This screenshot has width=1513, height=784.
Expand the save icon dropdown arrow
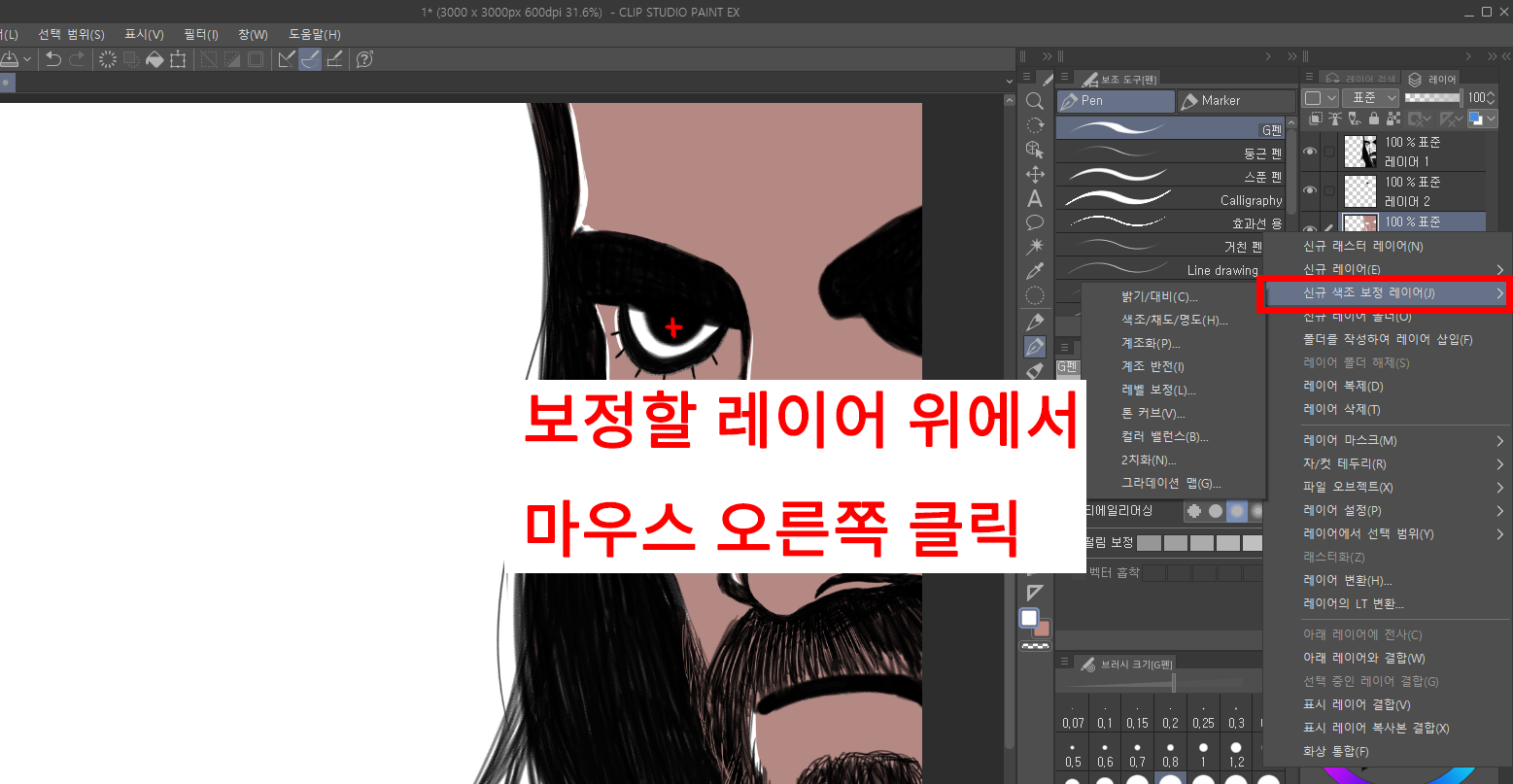tap(26, 60)
